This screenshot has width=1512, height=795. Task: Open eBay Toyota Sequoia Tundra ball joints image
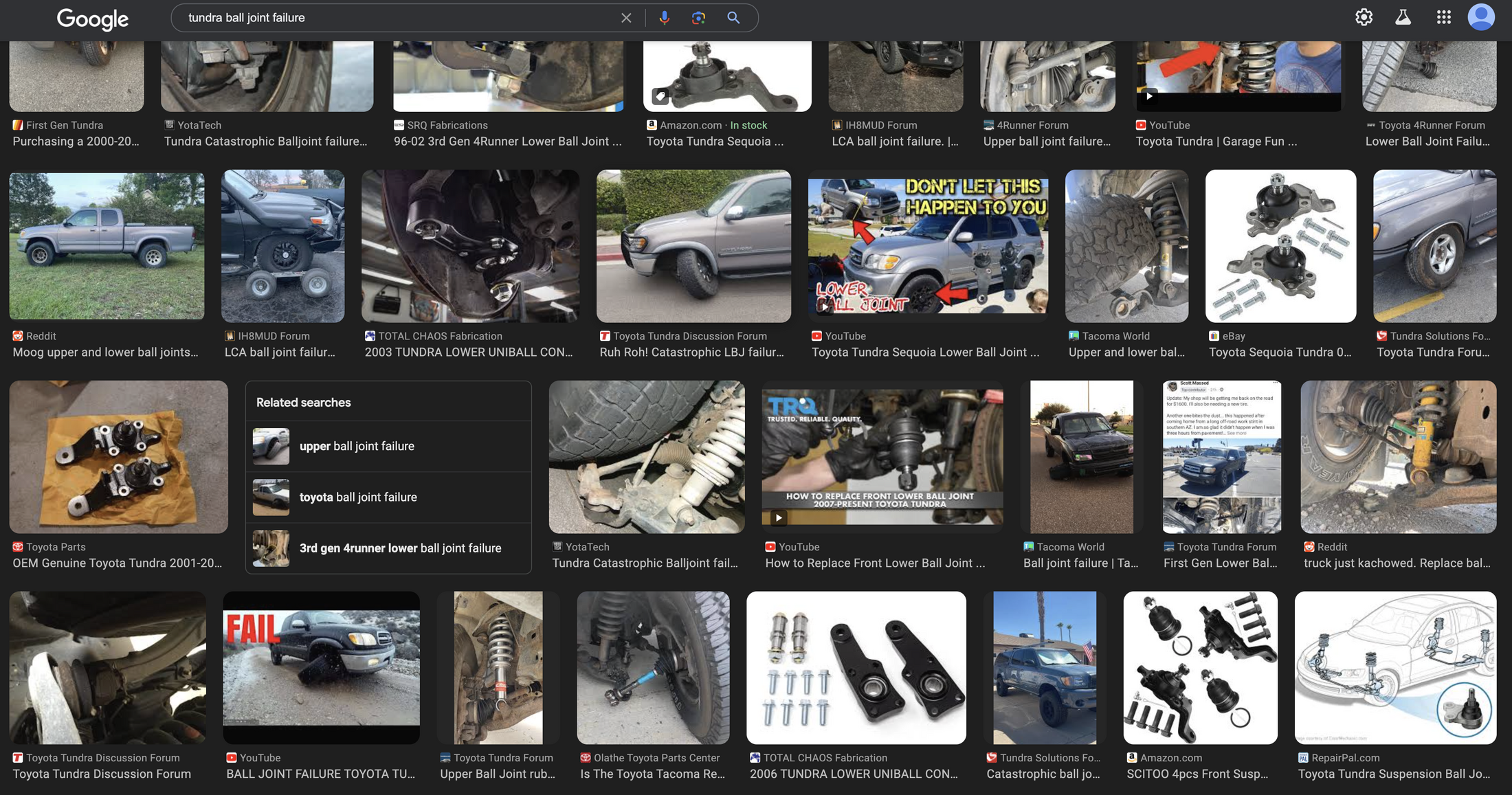tap(1280, 246)
